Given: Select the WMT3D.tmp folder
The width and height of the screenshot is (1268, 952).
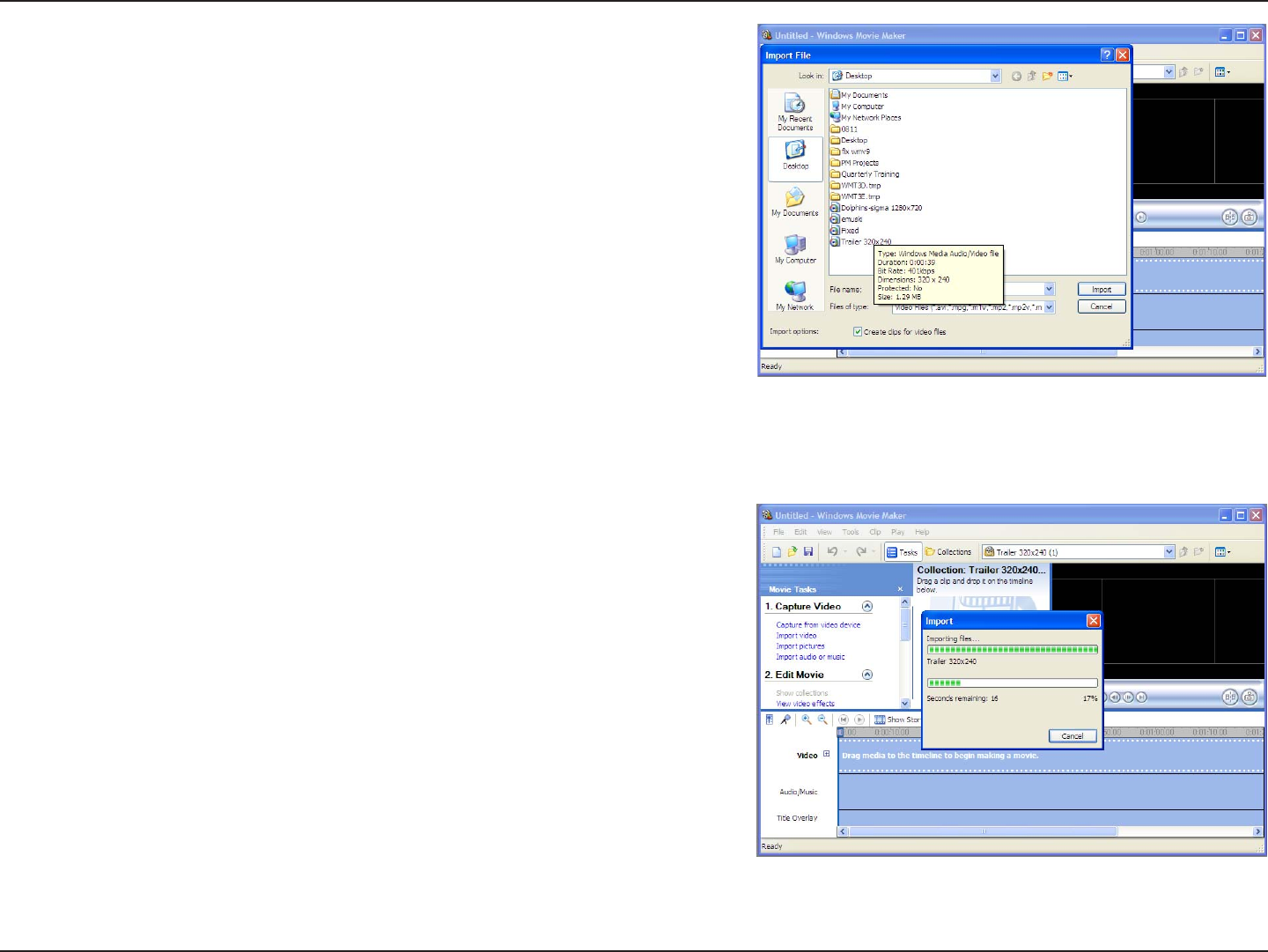Looking at the screenshot, I should [x=855, y=186].
